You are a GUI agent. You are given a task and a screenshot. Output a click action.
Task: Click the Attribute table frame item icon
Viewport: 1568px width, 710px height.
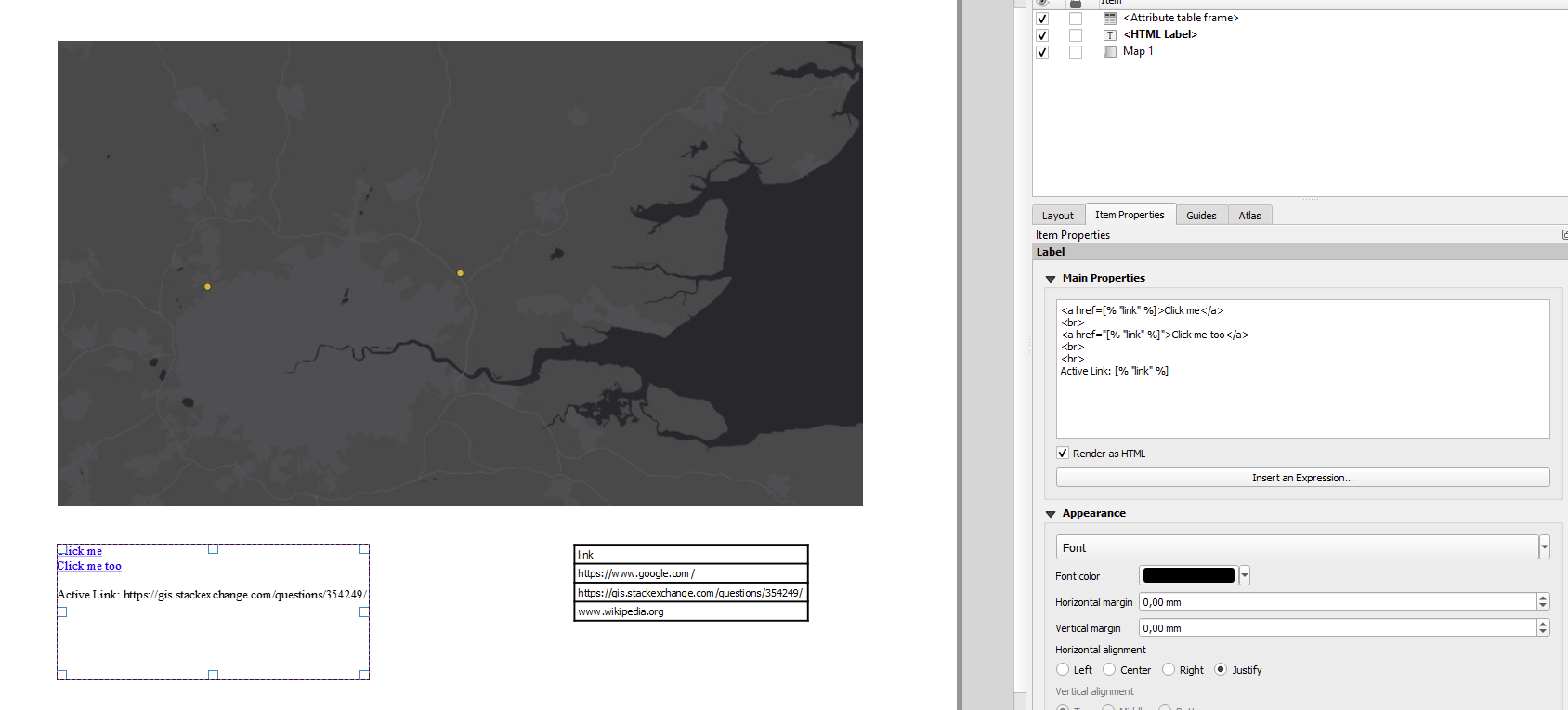[x=1109, y=18]
